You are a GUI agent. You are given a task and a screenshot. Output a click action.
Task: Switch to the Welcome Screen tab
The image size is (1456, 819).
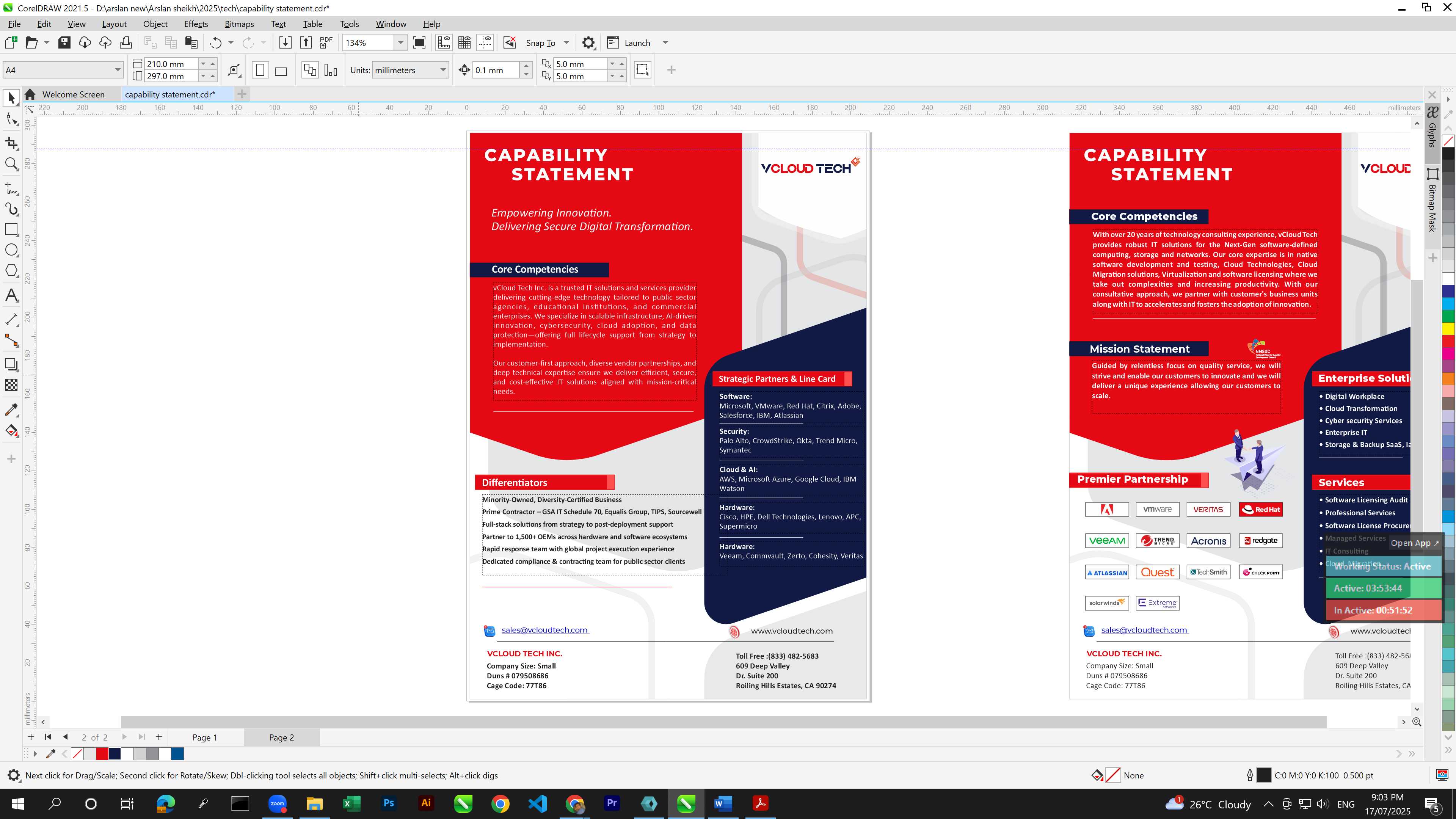pyautogui.click(x=73, y=94)
